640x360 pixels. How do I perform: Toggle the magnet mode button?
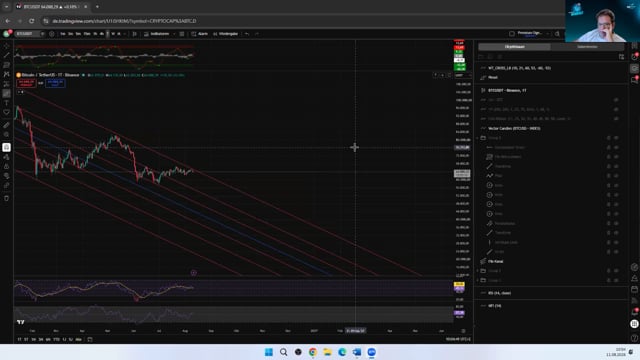7,147
